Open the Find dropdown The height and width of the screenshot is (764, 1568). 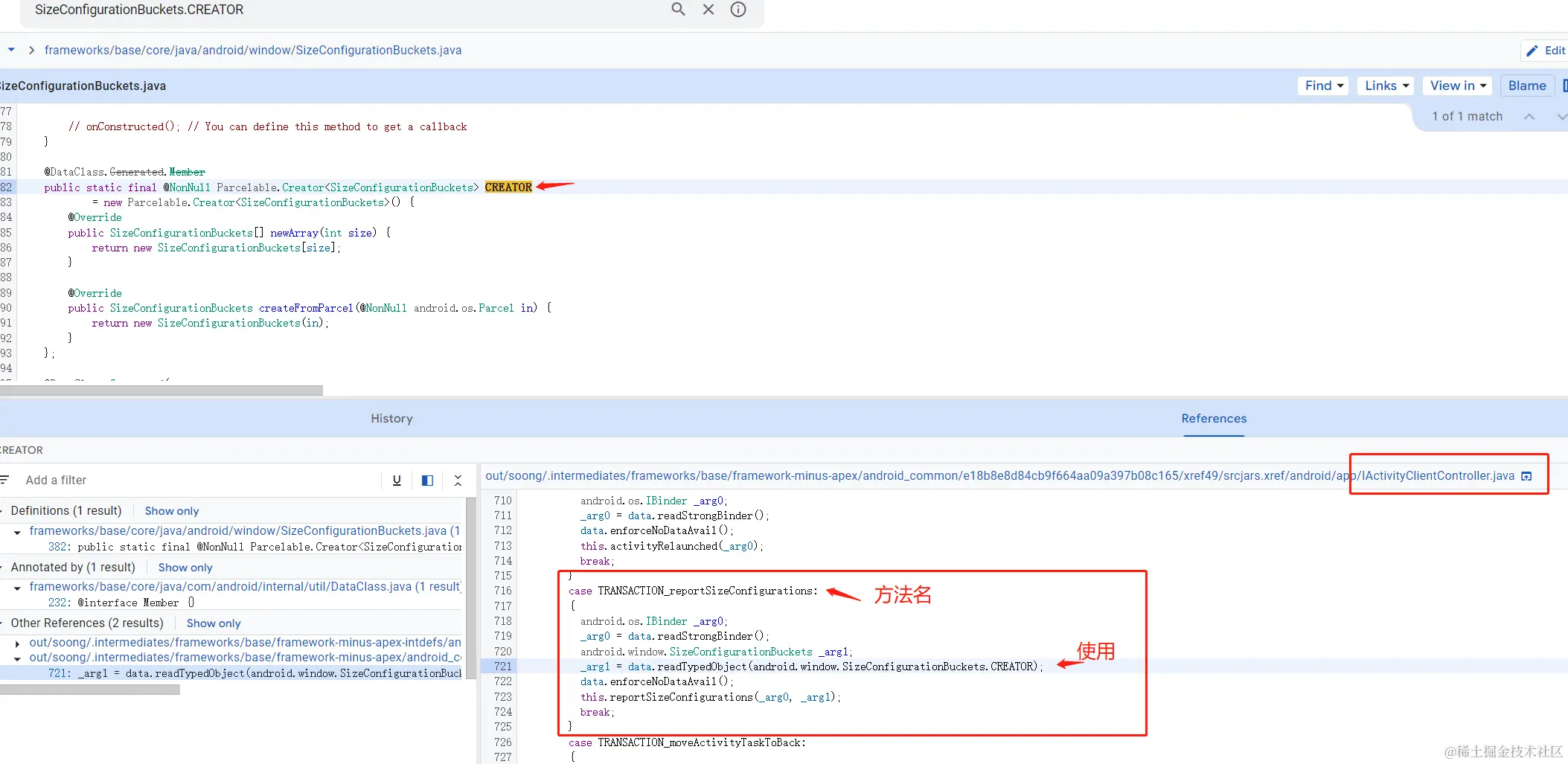click(x=1325, y=86)
